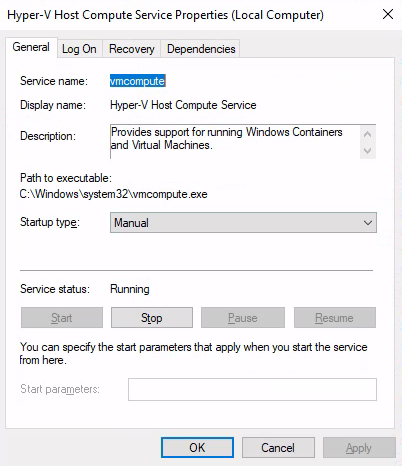Click description scroll down arrow
This screenshot has width=402, height=466.
click(368, 151)
